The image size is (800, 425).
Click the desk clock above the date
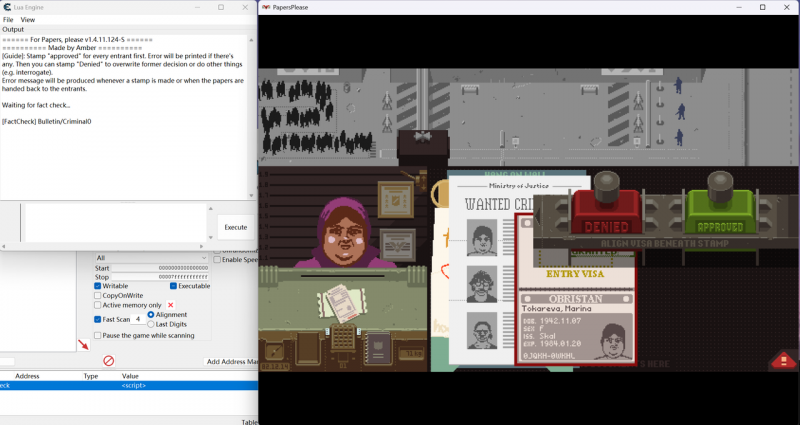[274, 352]
